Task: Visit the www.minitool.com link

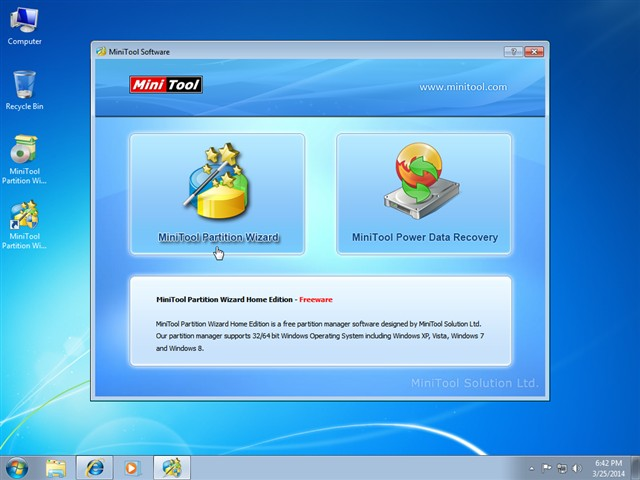Action: [463, 87]
